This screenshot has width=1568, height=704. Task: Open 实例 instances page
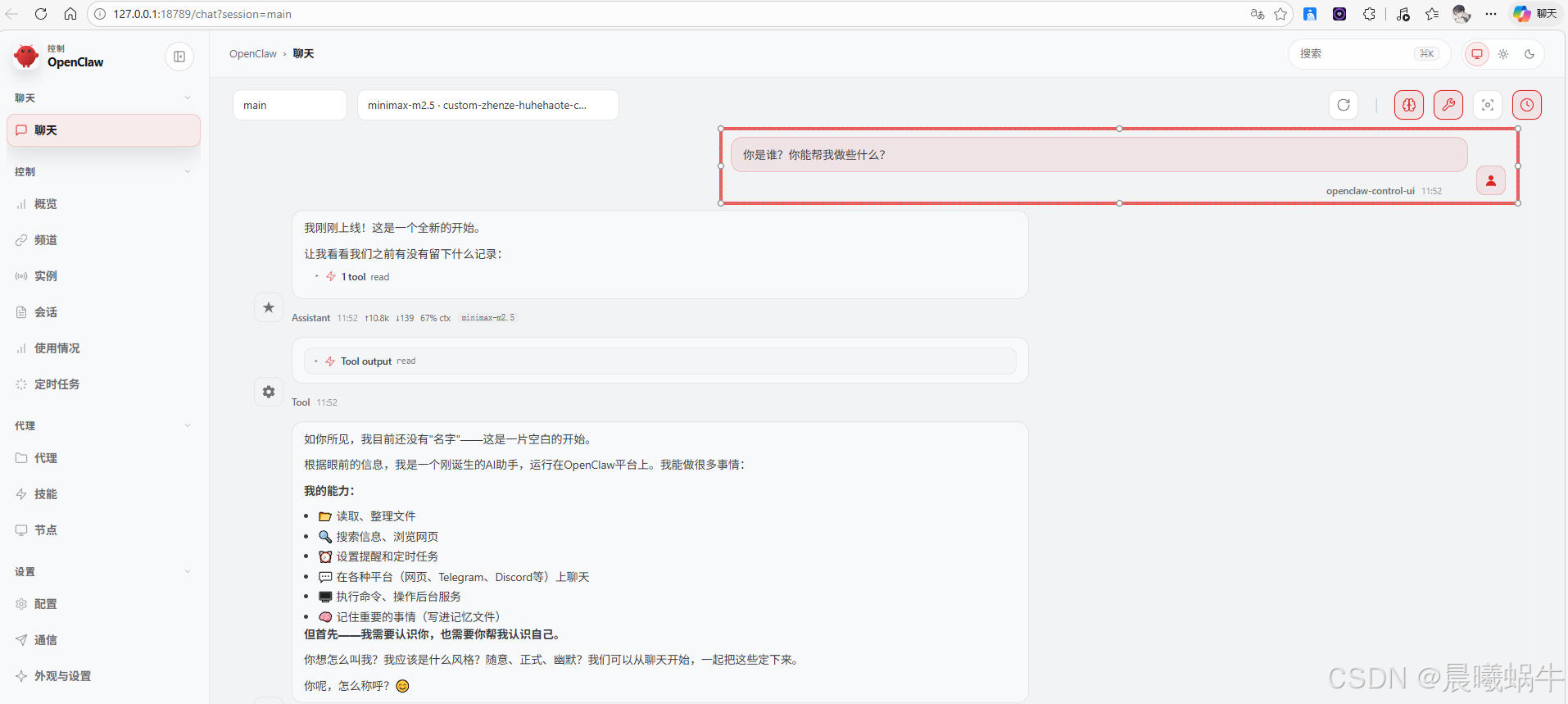click(103, 276)
